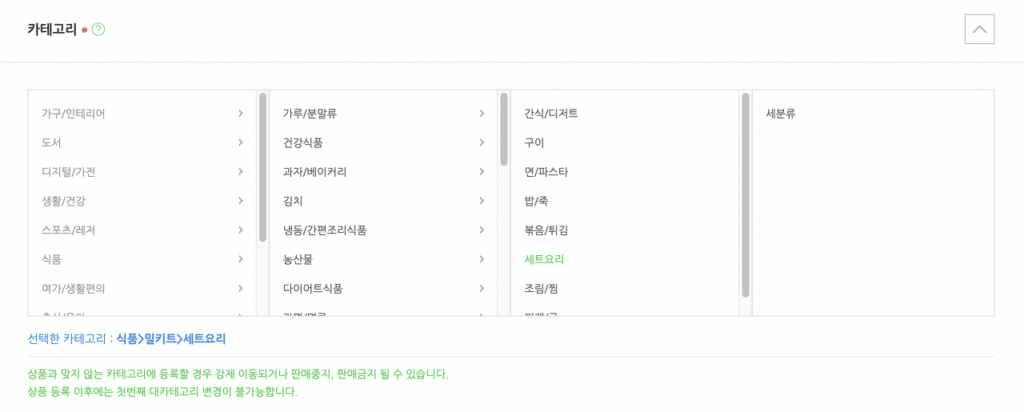Click the first column's scrollbar thumb
This screenshot has height=412, width=1024.
(x=263, y=167)
